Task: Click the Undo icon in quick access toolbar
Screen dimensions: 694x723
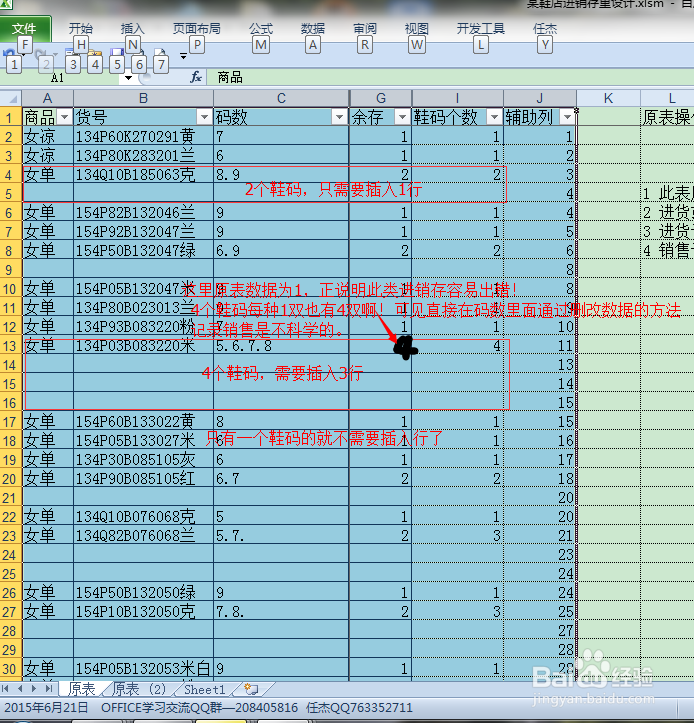Action: (x=8, y=53)
